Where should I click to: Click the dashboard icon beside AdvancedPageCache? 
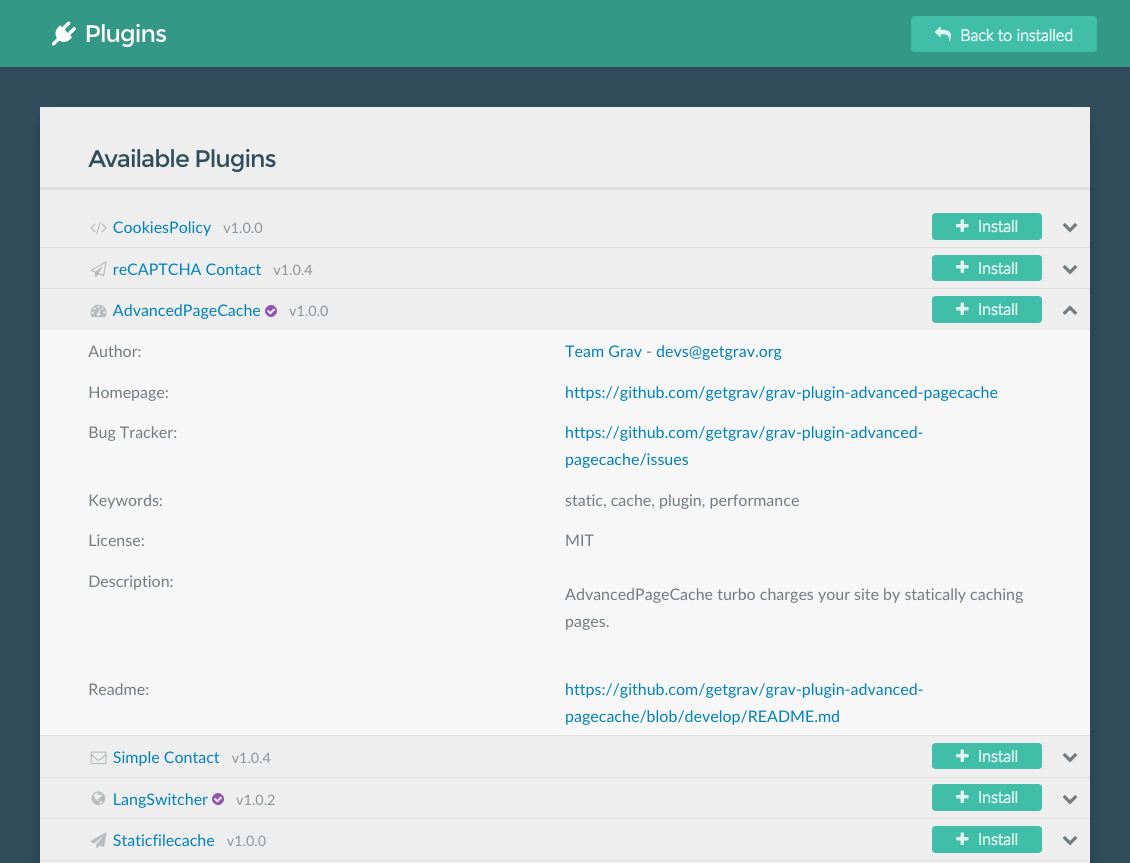[x=98, y=311]
